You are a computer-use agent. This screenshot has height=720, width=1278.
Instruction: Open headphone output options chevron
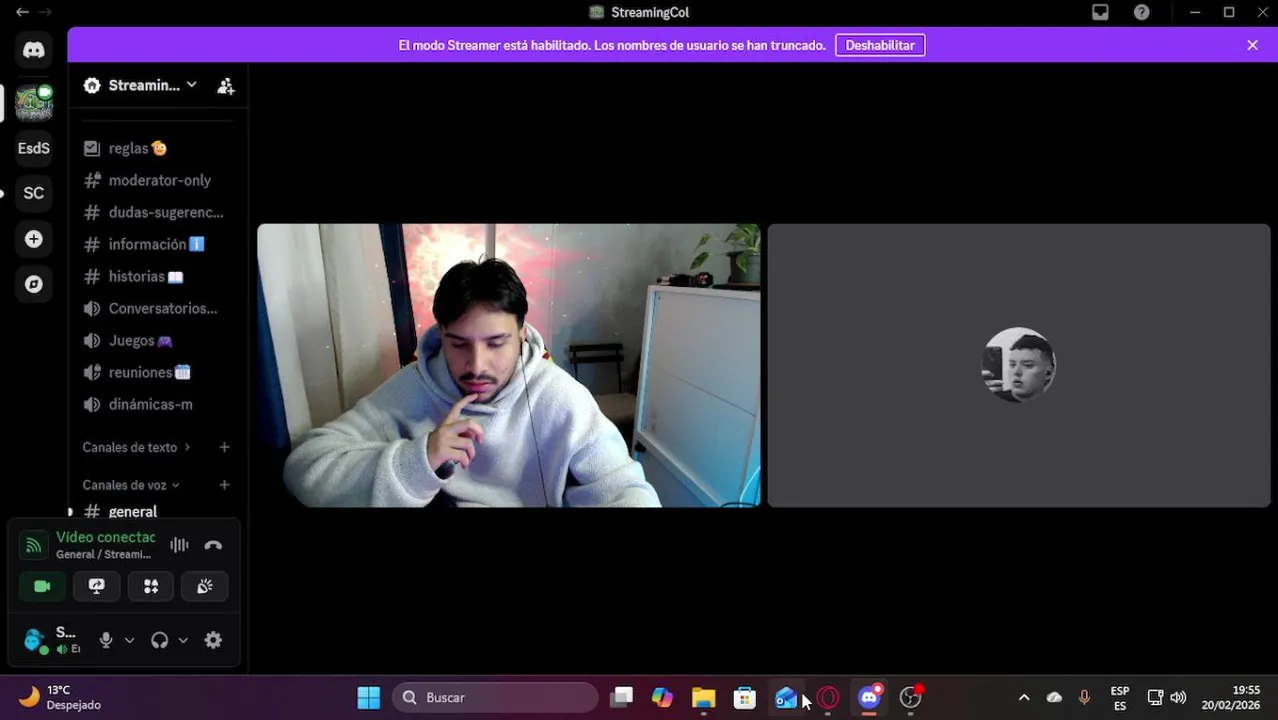tap(183, 640)
